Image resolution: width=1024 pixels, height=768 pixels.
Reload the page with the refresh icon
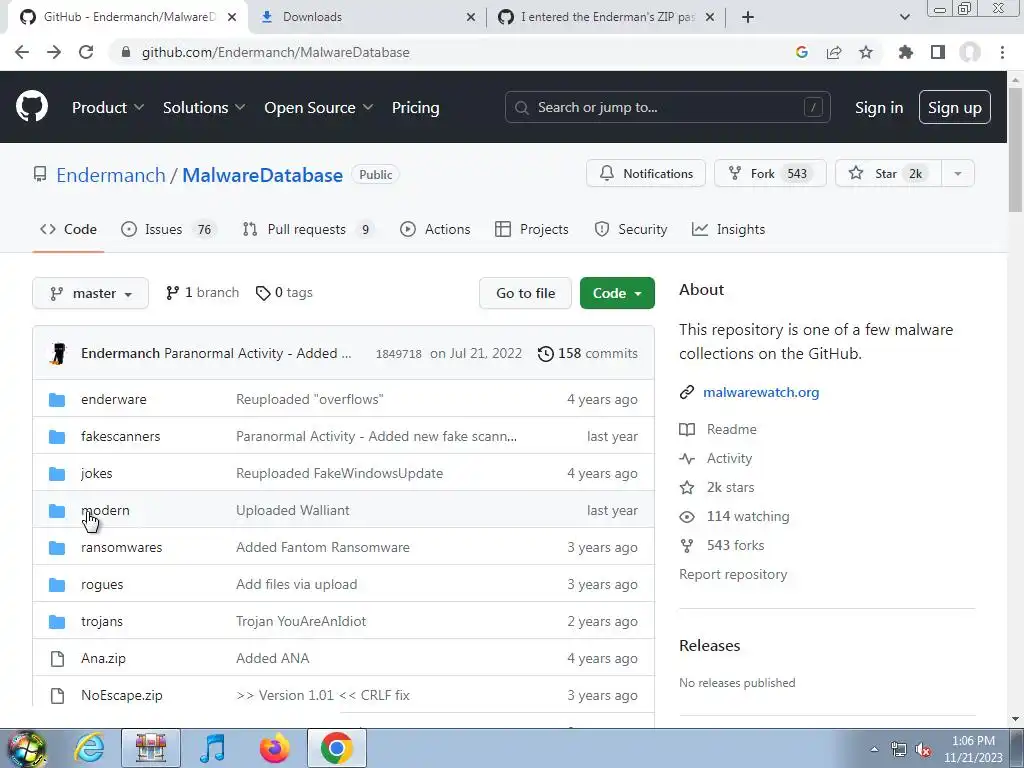(x=86, y=52)
